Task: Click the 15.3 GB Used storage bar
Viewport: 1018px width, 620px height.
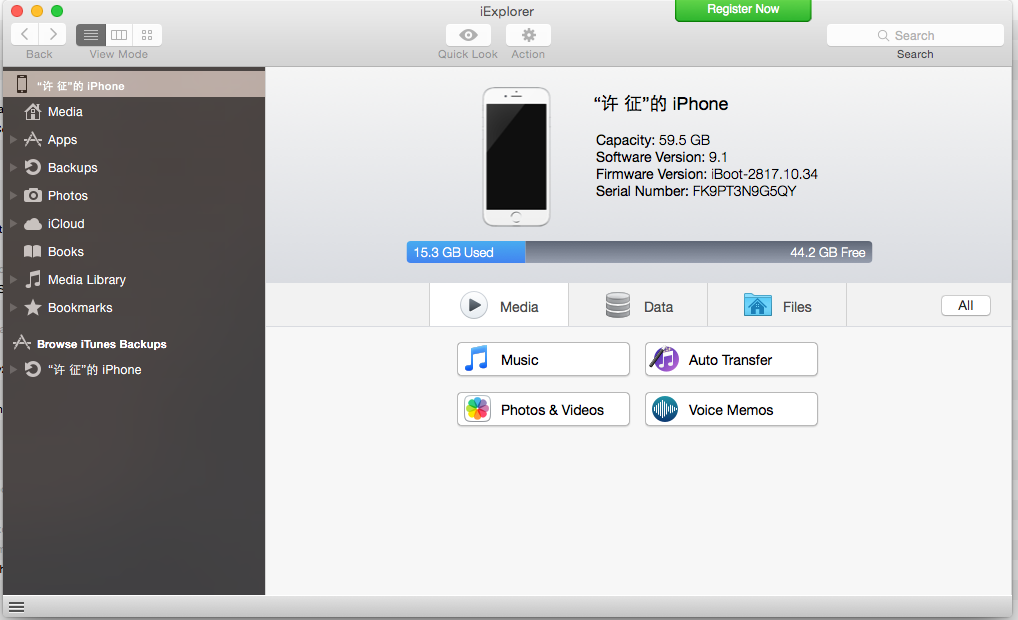Action: pos(466,252)
